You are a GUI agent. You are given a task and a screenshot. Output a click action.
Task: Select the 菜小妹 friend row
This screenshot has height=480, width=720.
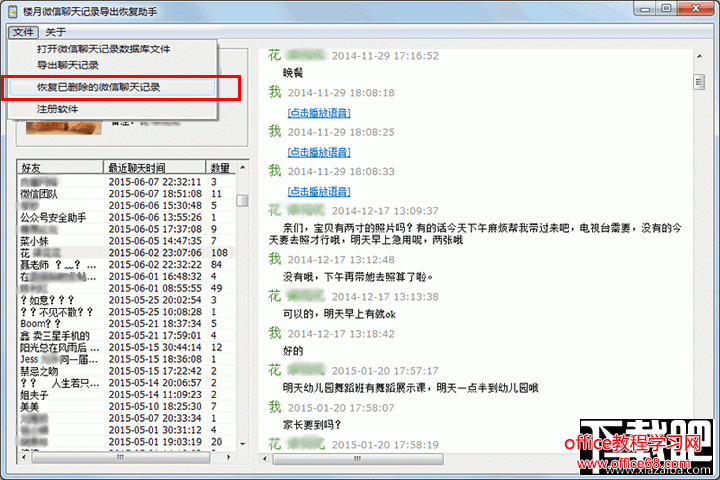[127, 241]
